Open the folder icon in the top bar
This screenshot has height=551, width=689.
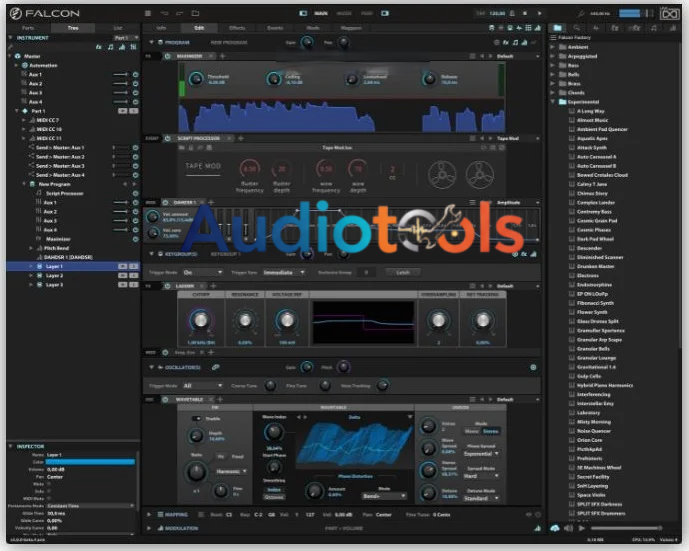(196, 13)
